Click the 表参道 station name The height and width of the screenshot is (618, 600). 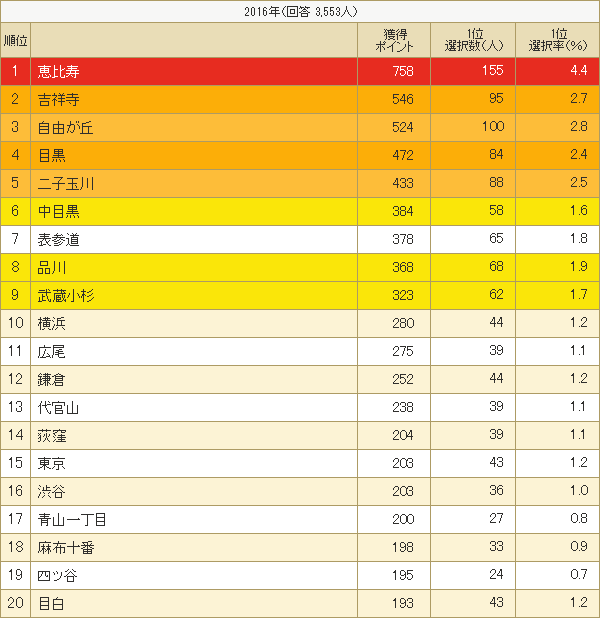point(59,239)
